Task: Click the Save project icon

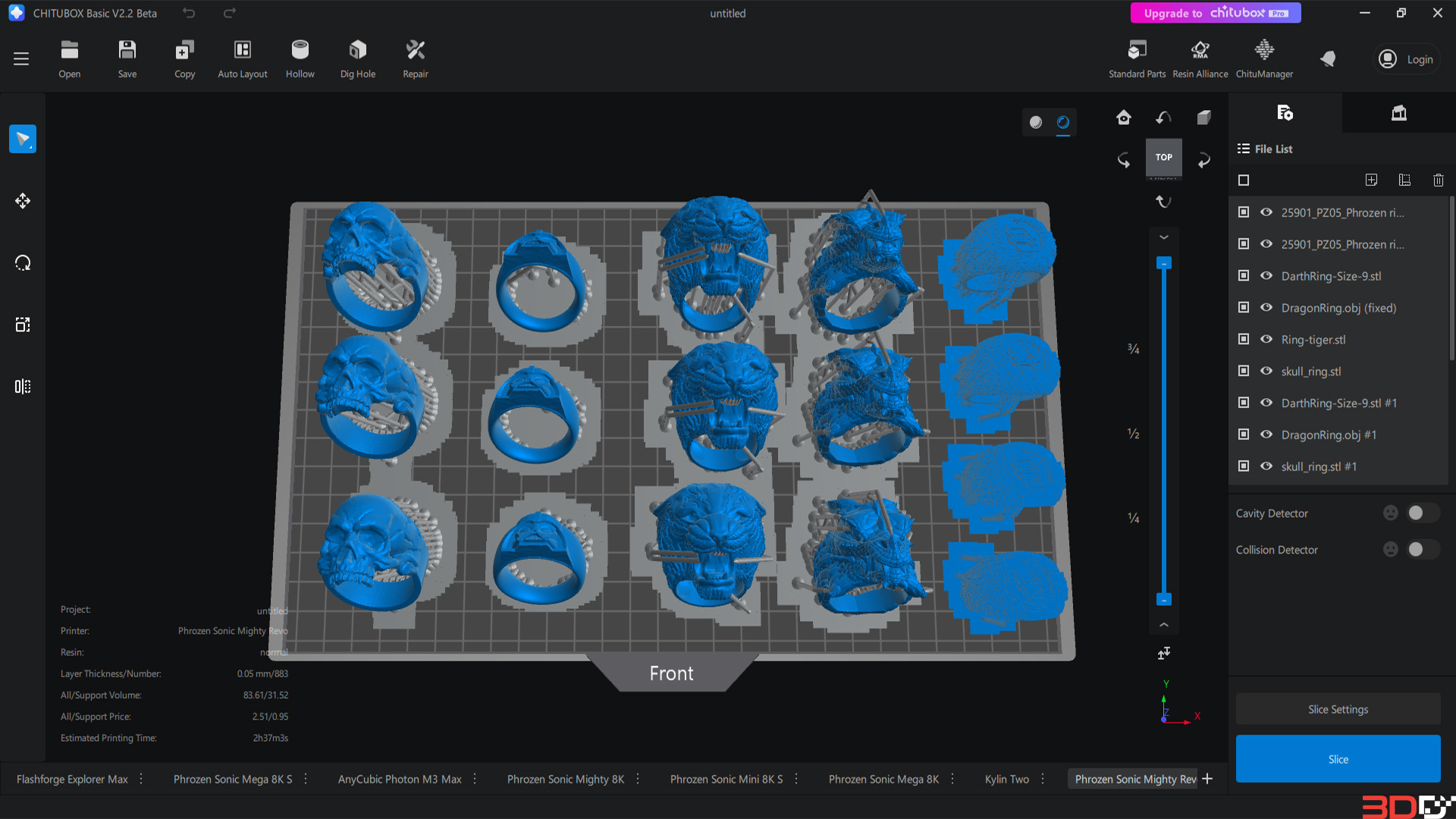Action: click(x=127, y=59)
